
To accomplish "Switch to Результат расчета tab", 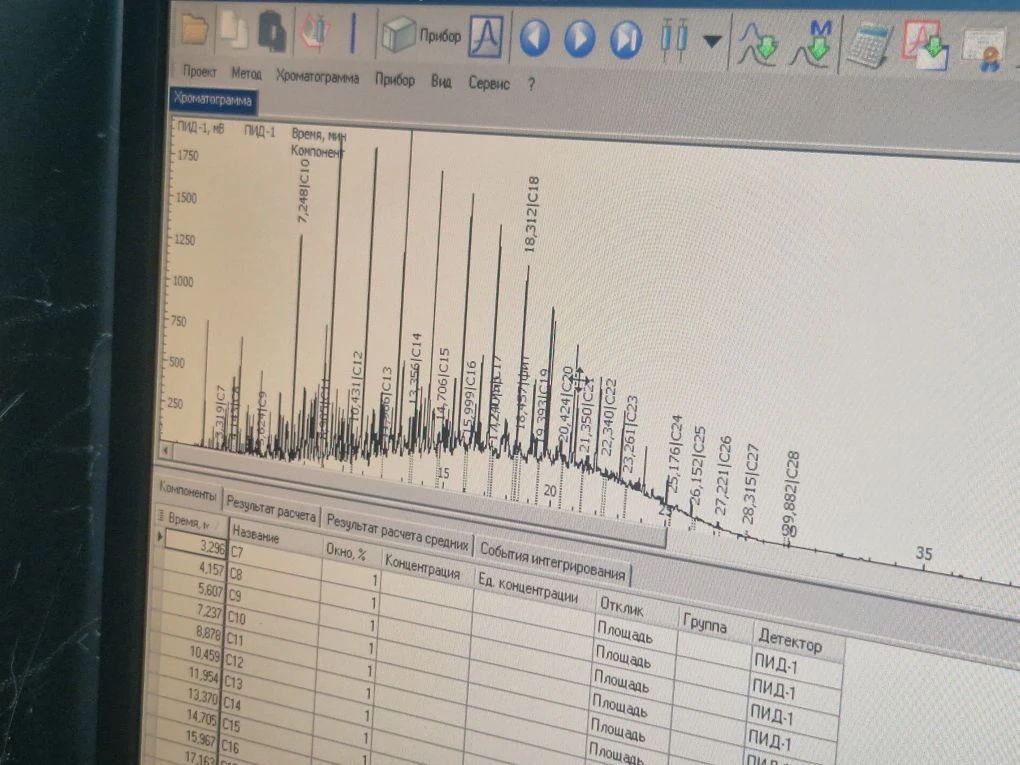I will pyautogui.click(x=270, y=512).
